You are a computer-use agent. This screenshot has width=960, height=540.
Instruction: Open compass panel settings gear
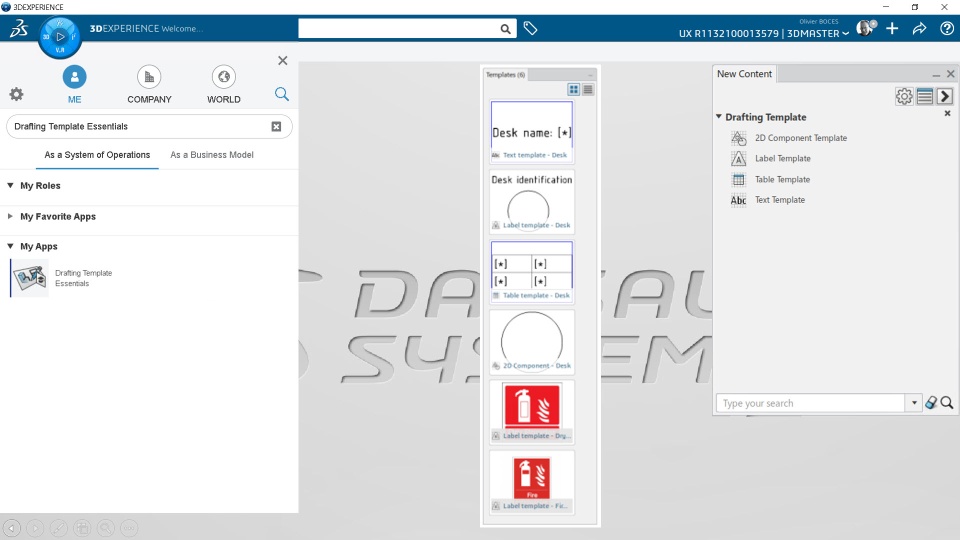click(x=17, y=94)
